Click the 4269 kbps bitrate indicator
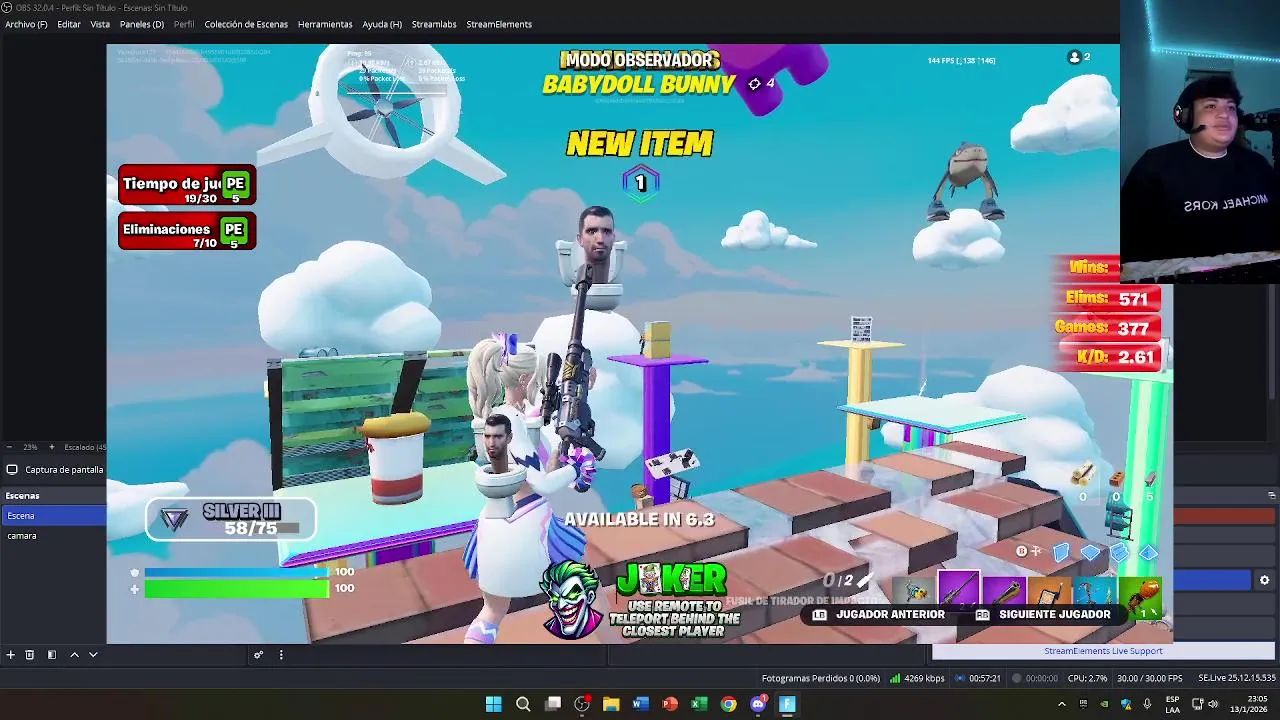 coord(917,678)
